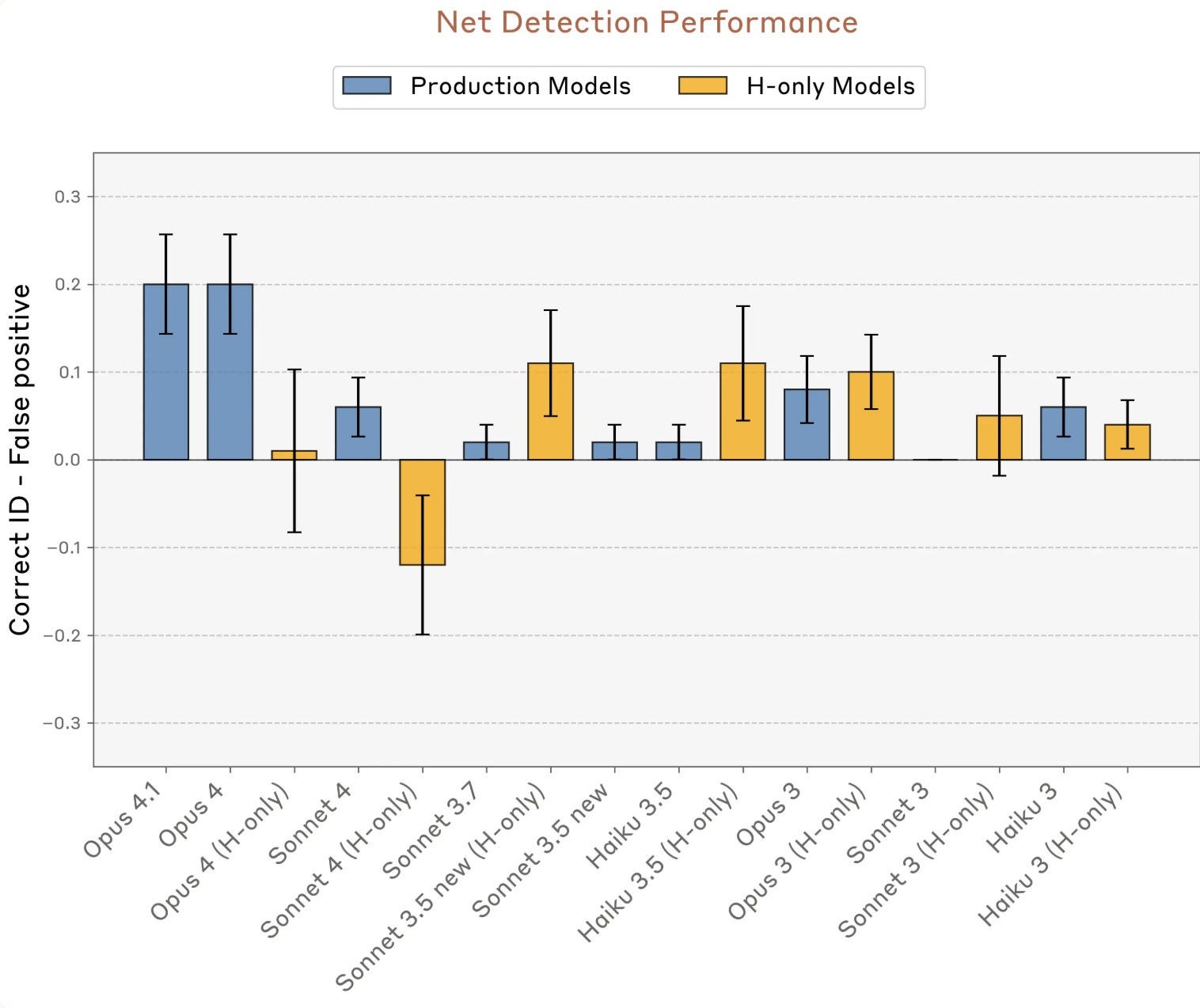Click the 0.3 y-axis tick label

tap(68, 197)
